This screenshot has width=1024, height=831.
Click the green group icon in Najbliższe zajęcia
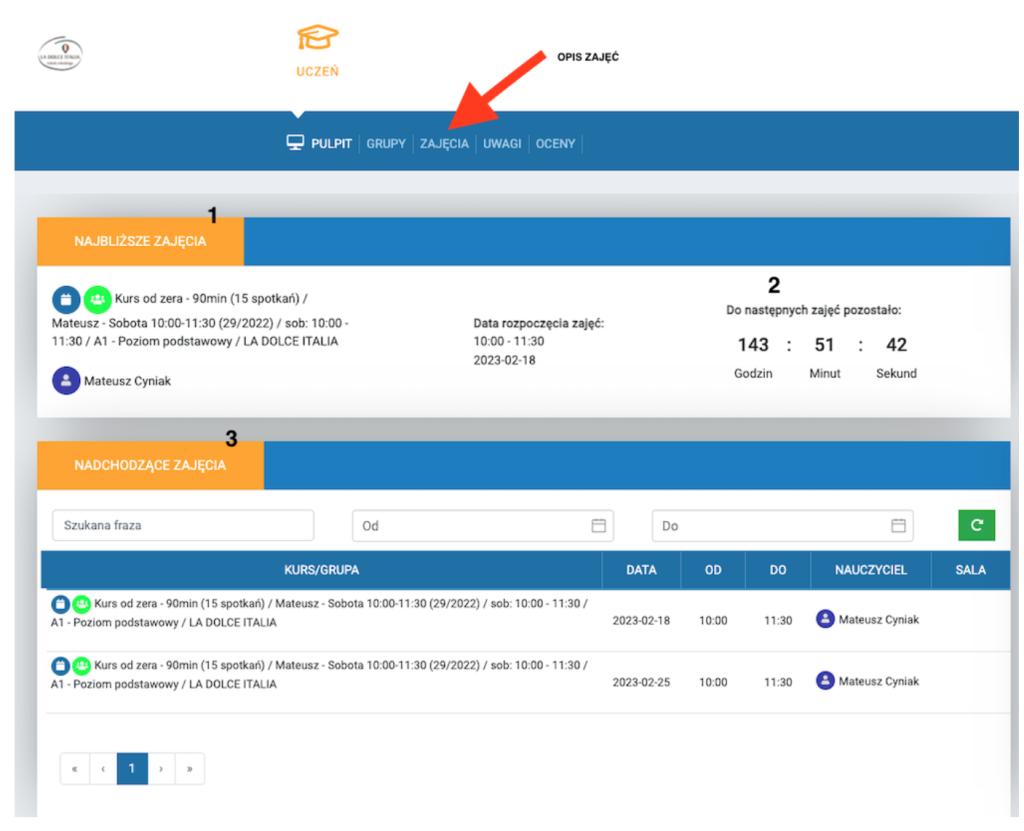click(x=97, y=298)
